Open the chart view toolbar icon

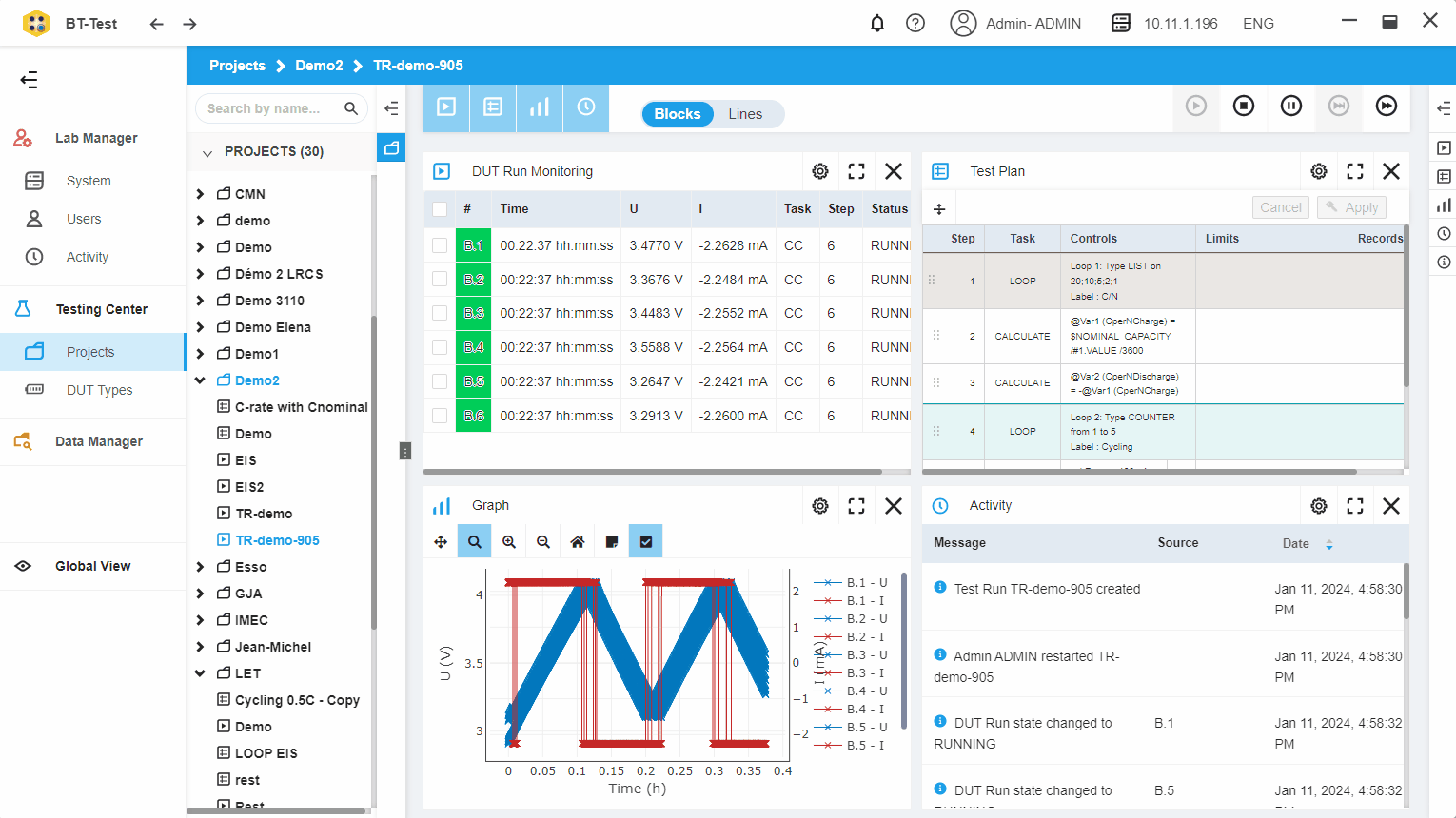click(x=540, y=107)
